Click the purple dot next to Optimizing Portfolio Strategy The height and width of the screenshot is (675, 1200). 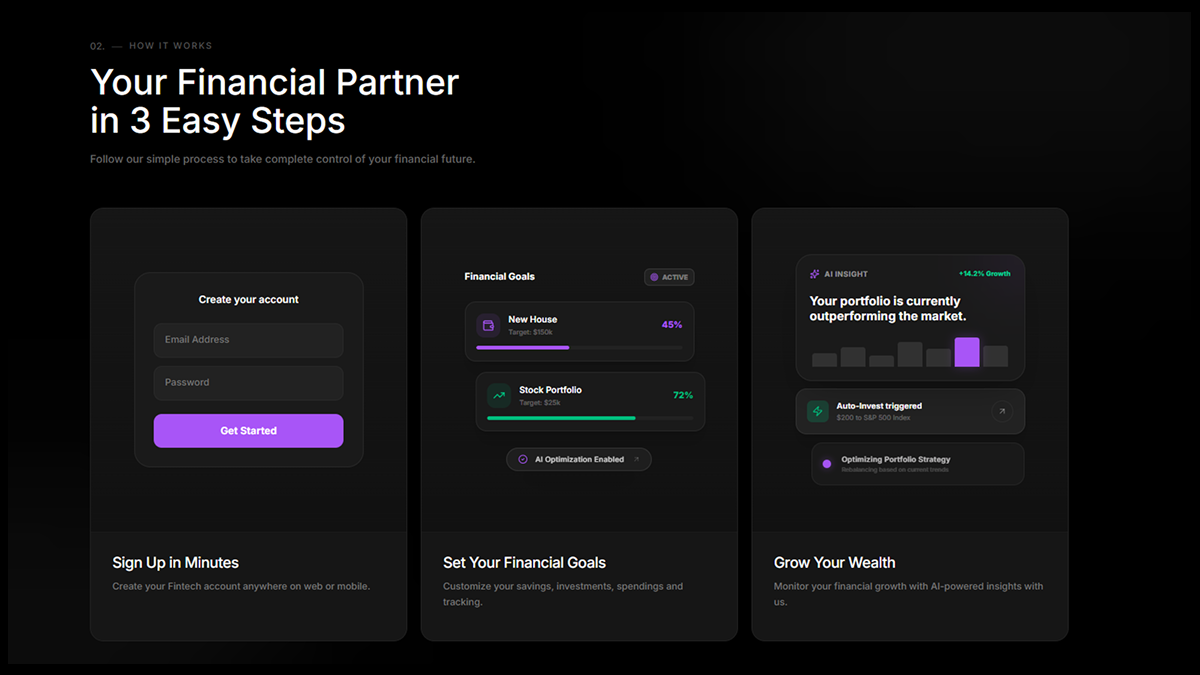click(x=826, y=464)
